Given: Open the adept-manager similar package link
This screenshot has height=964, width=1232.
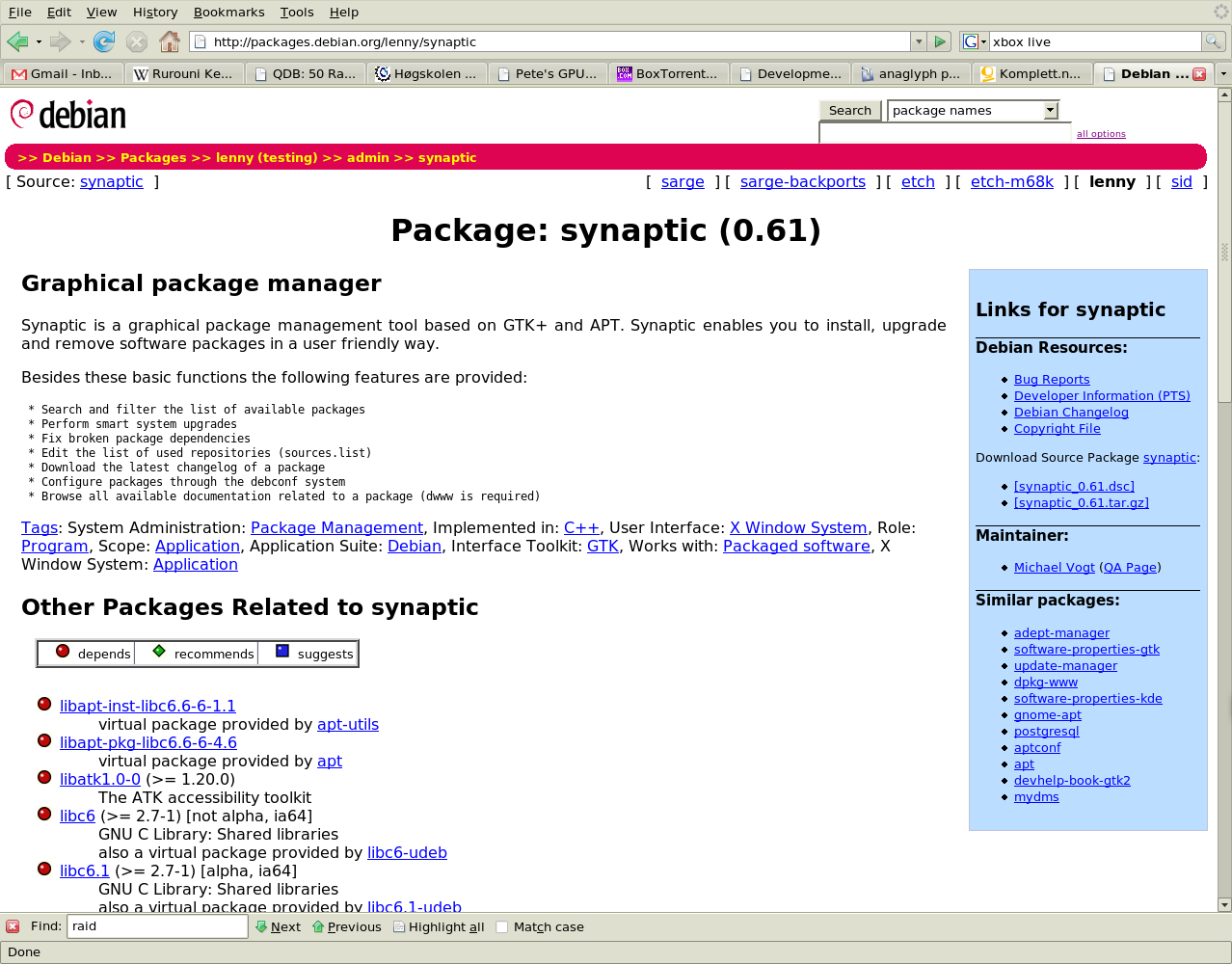Looking at the screenshot, I should [x=1061, y=633].
